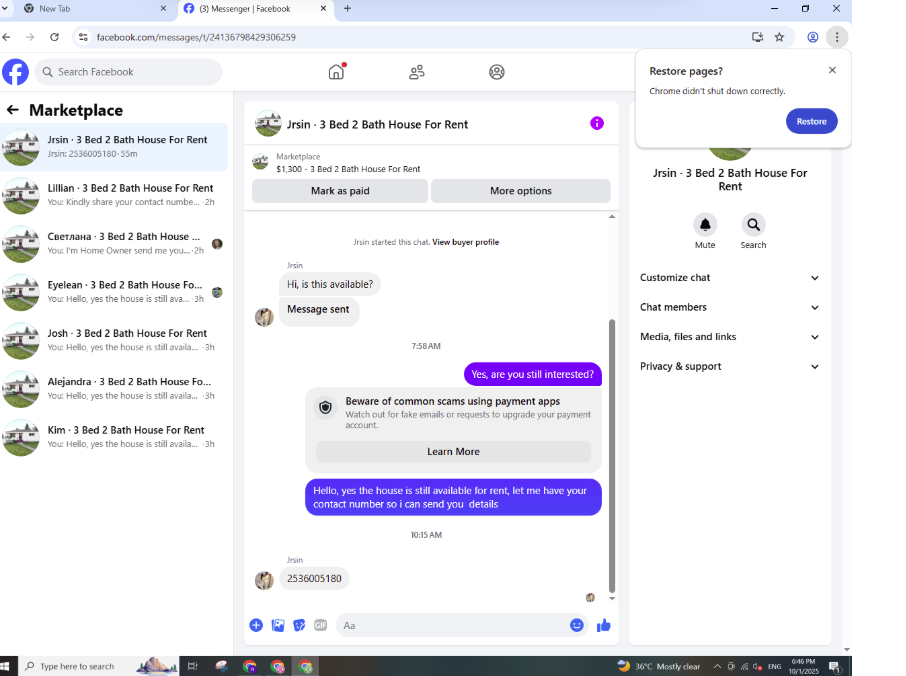Open a new browser tab

(347, 9)
